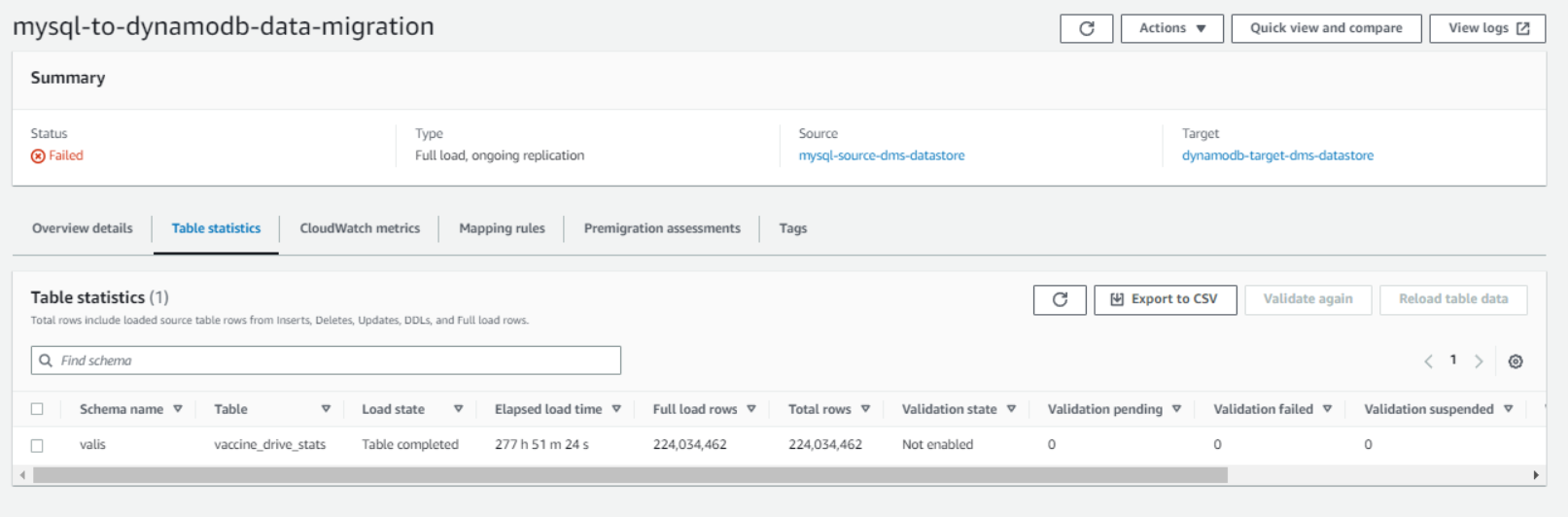Select all rows with header checkbox

(x=37, y=409)
